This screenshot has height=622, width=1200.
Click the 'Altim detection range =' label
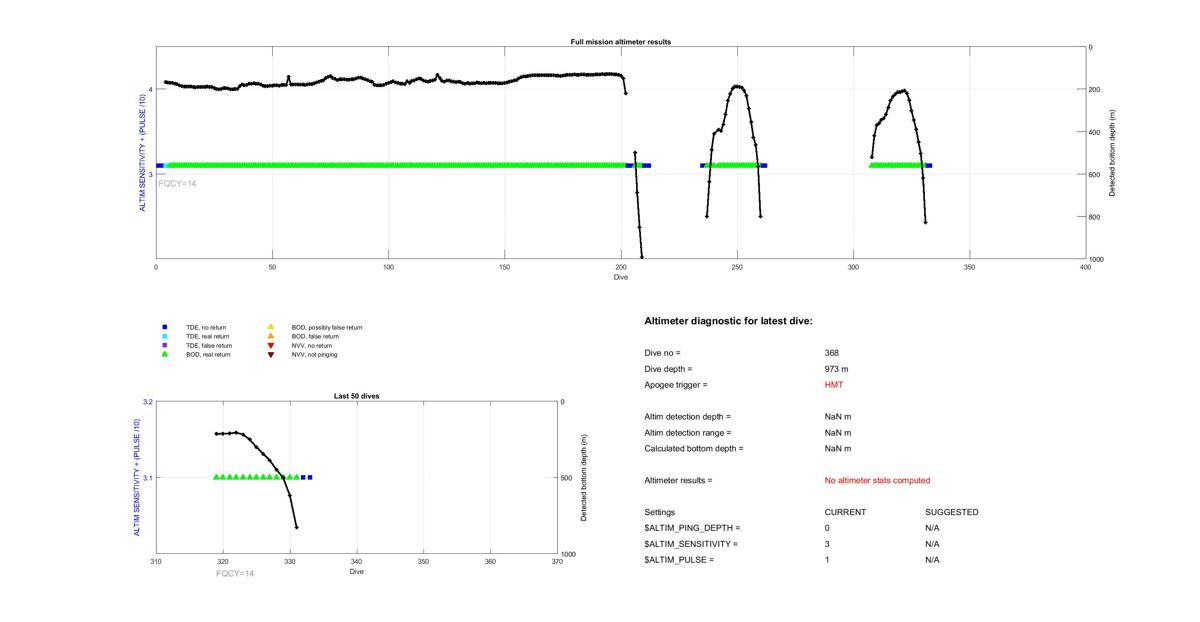(688, 433)
